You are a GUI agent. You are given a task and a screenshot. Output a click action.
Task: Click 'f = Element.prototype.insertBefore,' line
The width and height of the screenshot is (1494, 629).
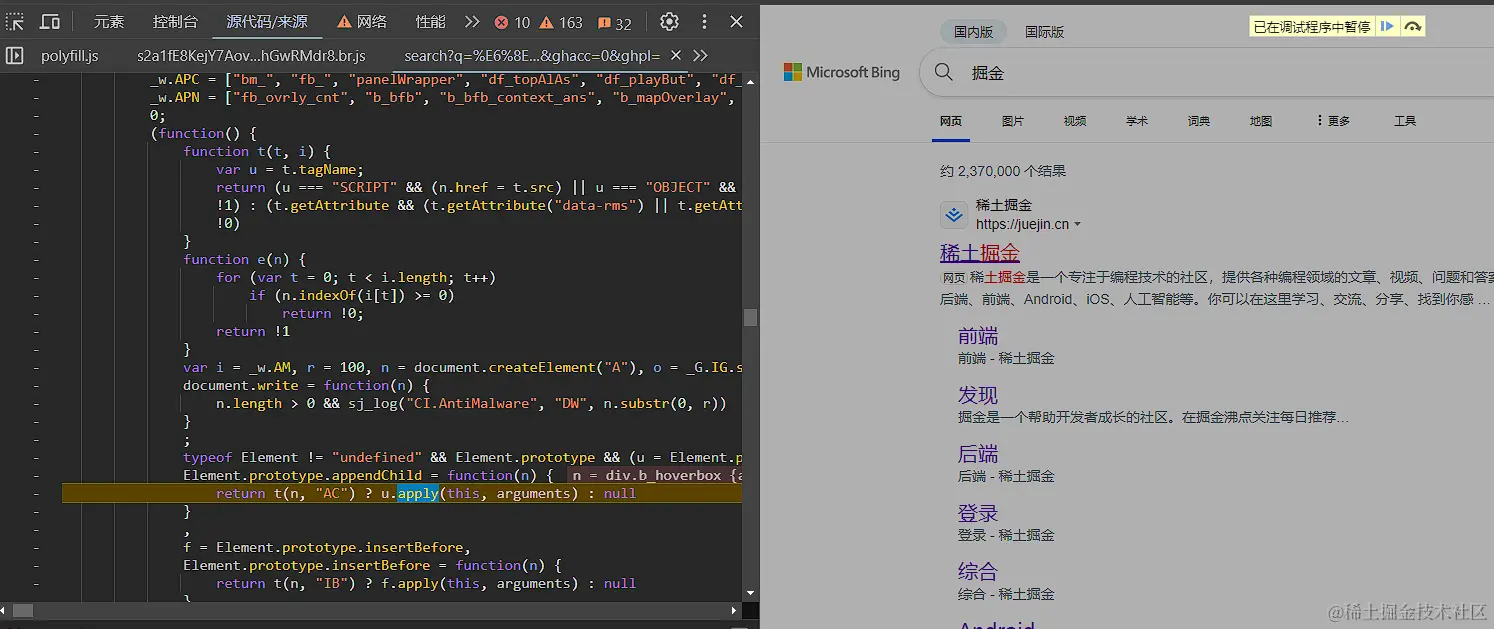[327, 547]
